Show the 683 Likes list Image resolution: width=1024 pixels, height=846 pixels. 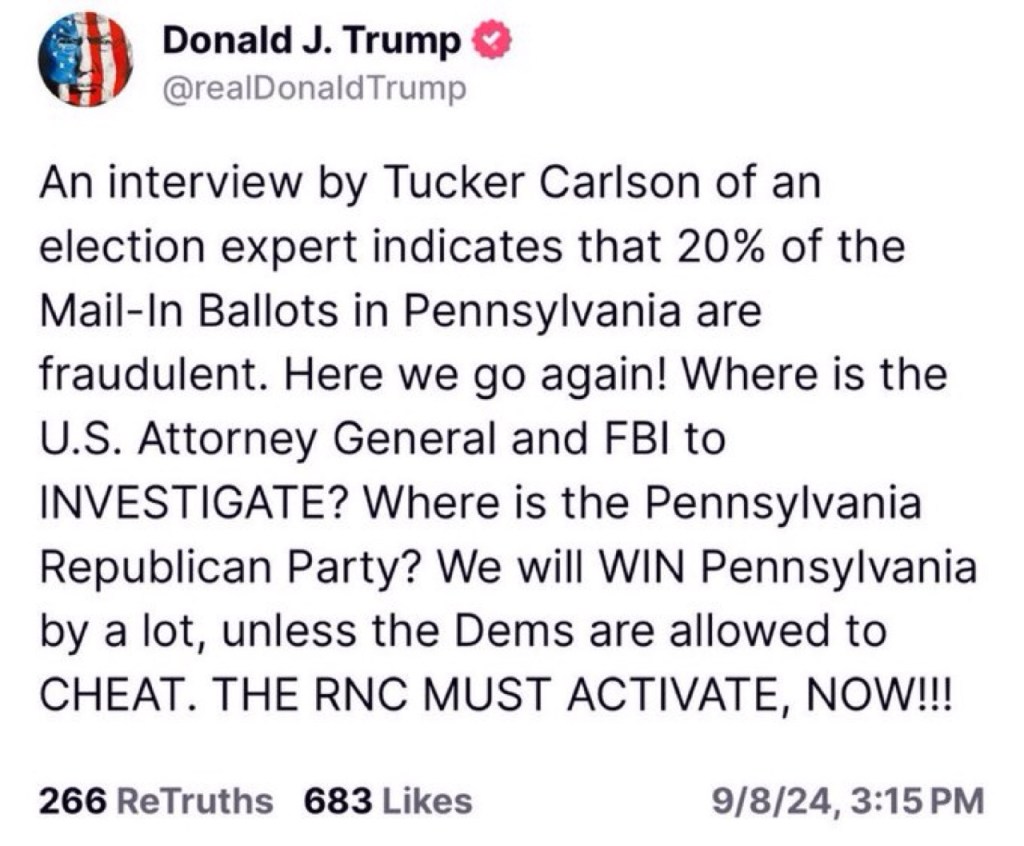pos(386,801)
